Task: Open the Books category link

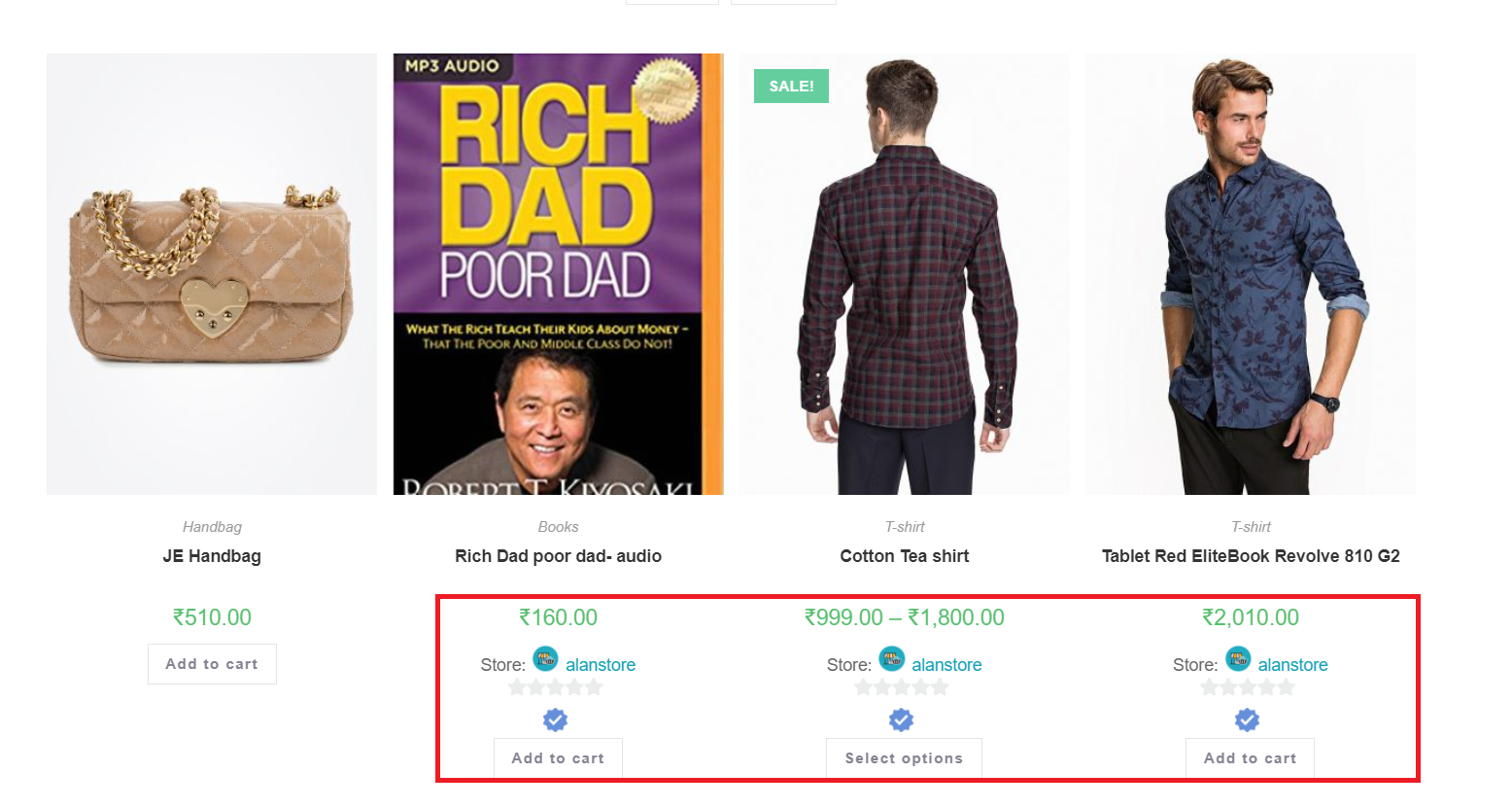Action: (x=558, y=527)
